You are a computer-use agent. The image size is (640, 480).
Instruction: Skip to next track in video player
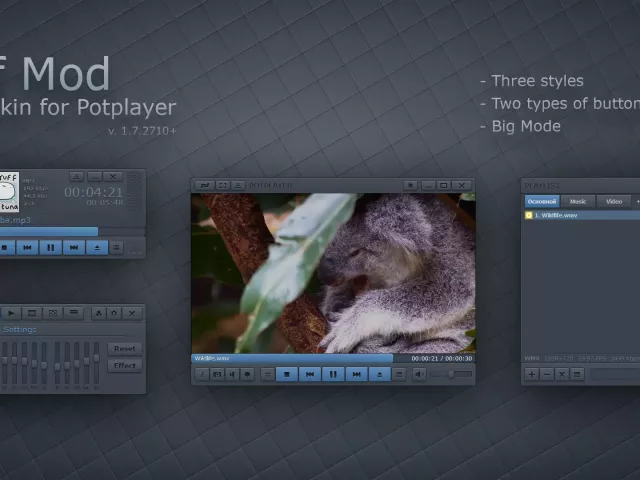pos(356,374)
